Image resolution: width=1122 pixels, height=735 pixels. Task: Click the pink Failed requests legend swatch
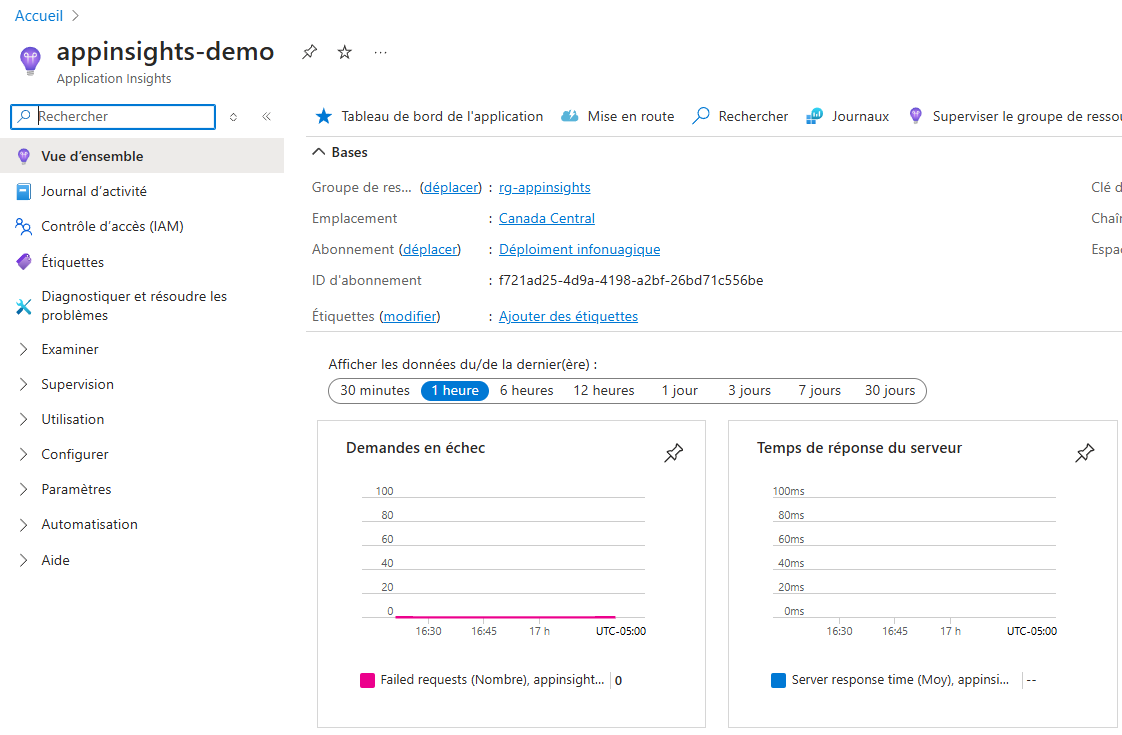[367, 680]
